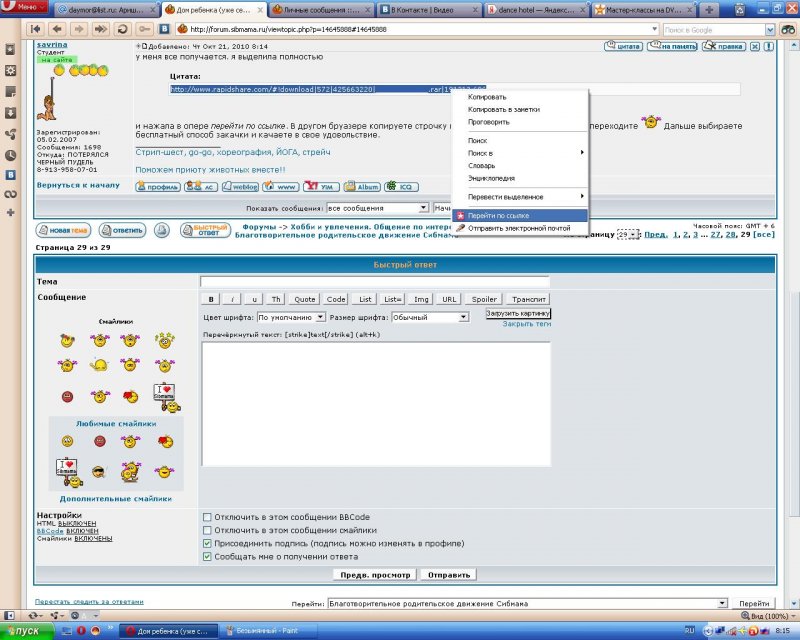Expand the address bar history dropdown arrow
This screenshot has width=800, height=640.
(x=655, y=30)
